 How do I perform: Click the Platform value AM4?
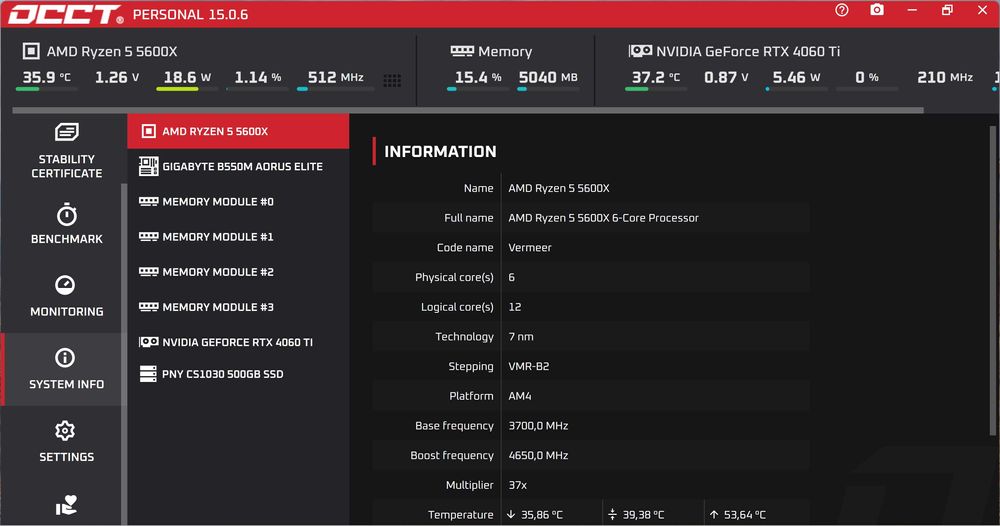click(x=520, y=396)
